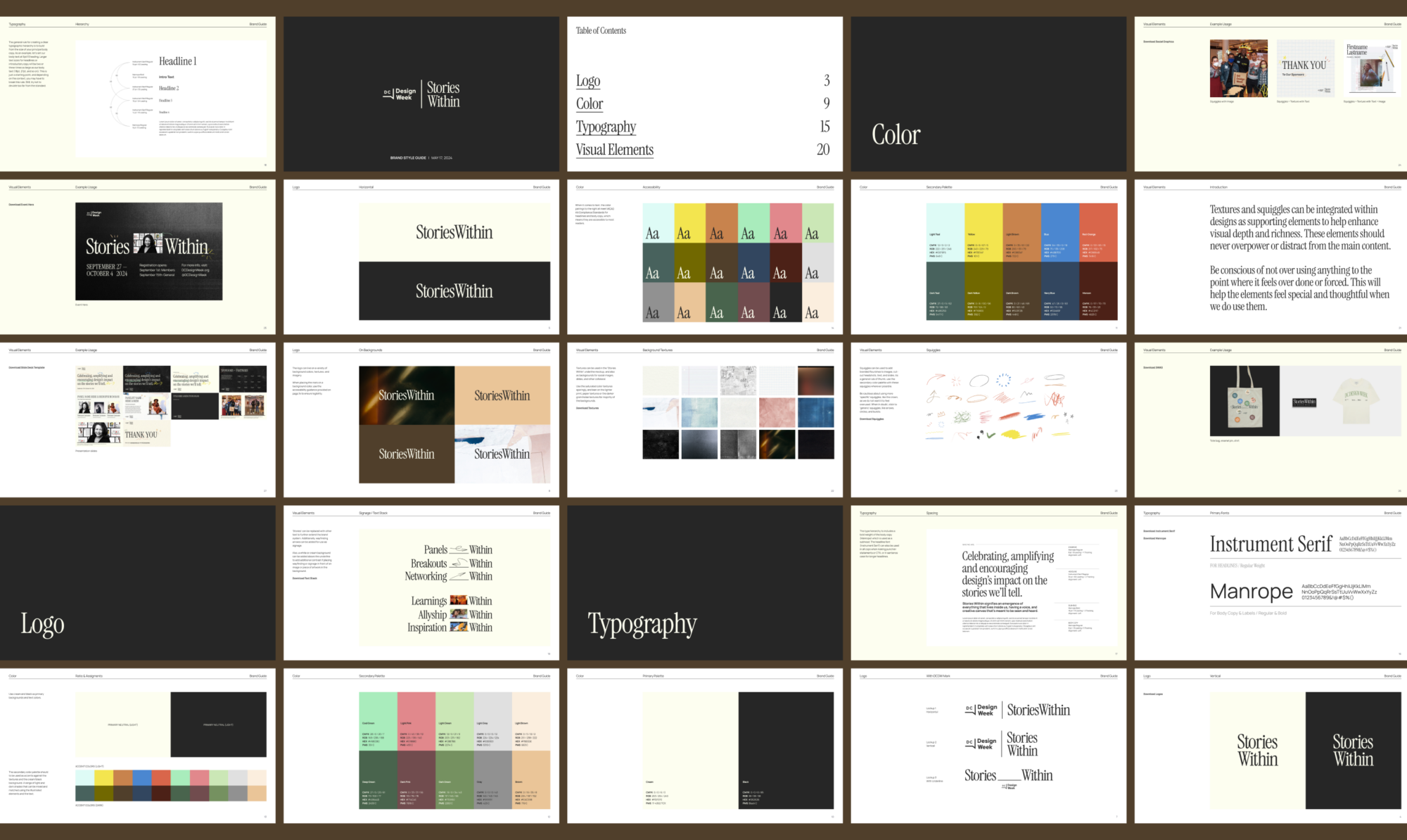1407x840 pixels.
Task: Click the group photo social graphic
Action: pos(1239,68)
